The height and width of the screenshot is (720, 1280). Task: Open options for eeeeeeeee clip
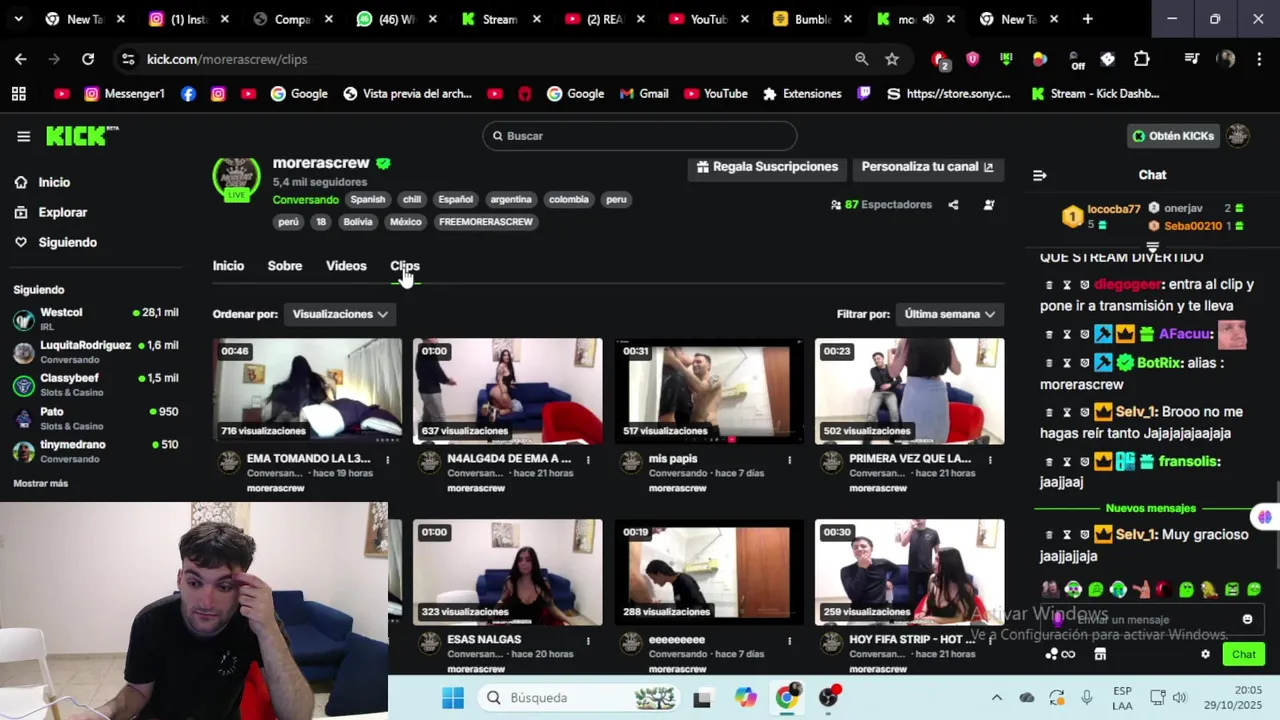[789, 641]
